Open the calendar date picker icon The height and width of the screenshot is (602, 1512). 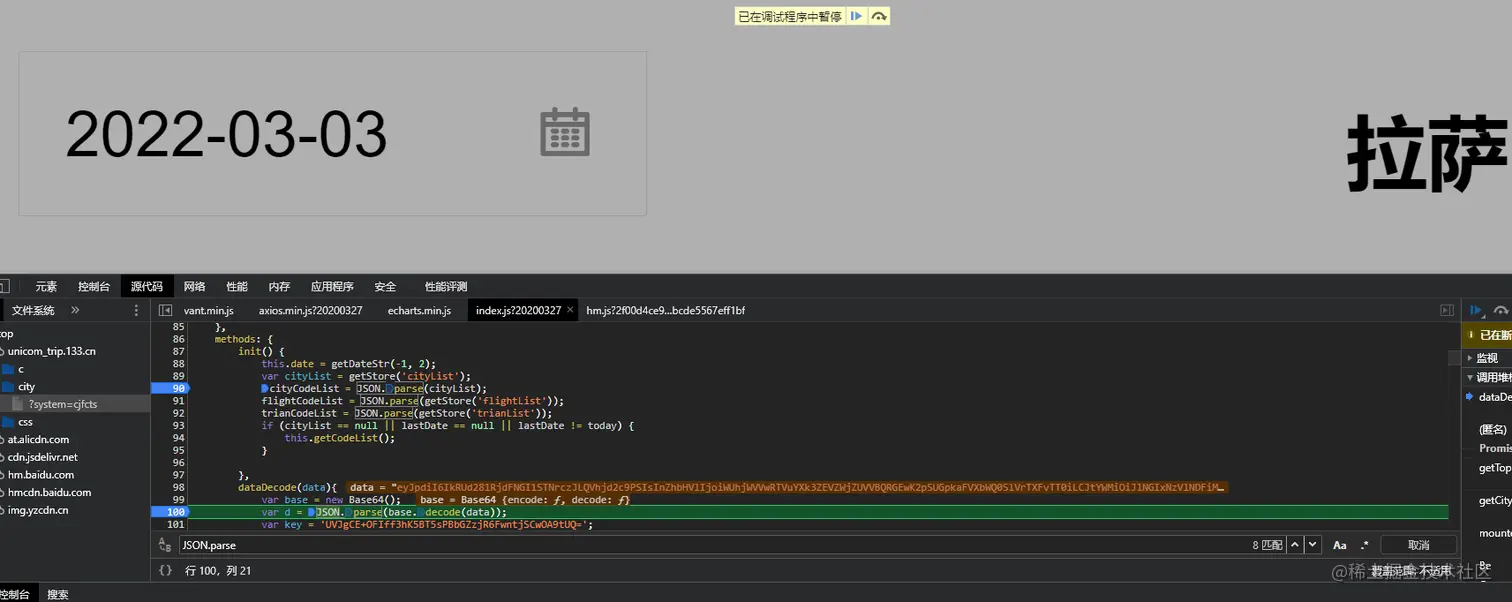pyautogui.click(x=565, y=132)
